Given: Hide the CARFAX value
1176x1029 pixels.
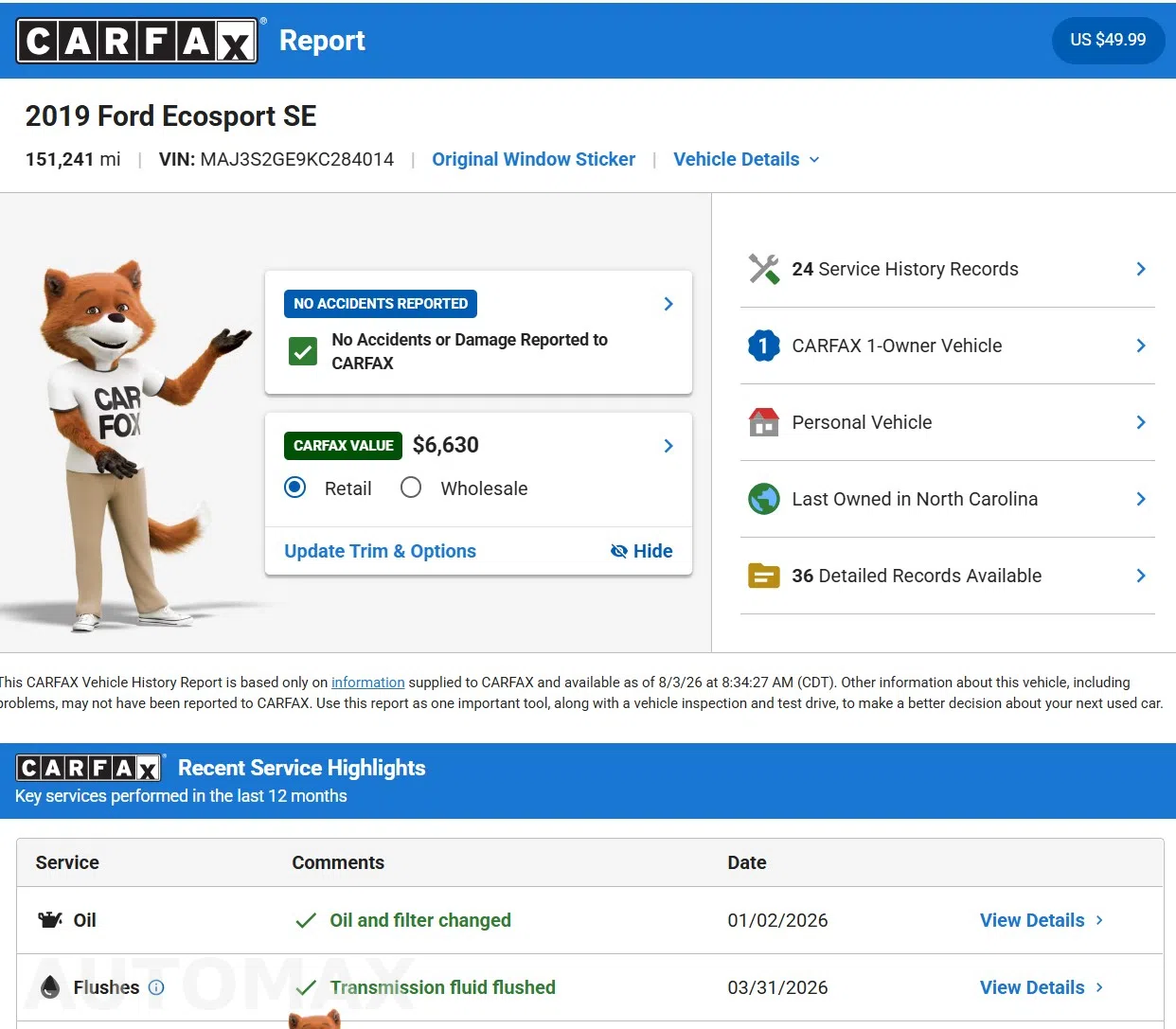Looking at the screenshot, I should coord(641,551).
